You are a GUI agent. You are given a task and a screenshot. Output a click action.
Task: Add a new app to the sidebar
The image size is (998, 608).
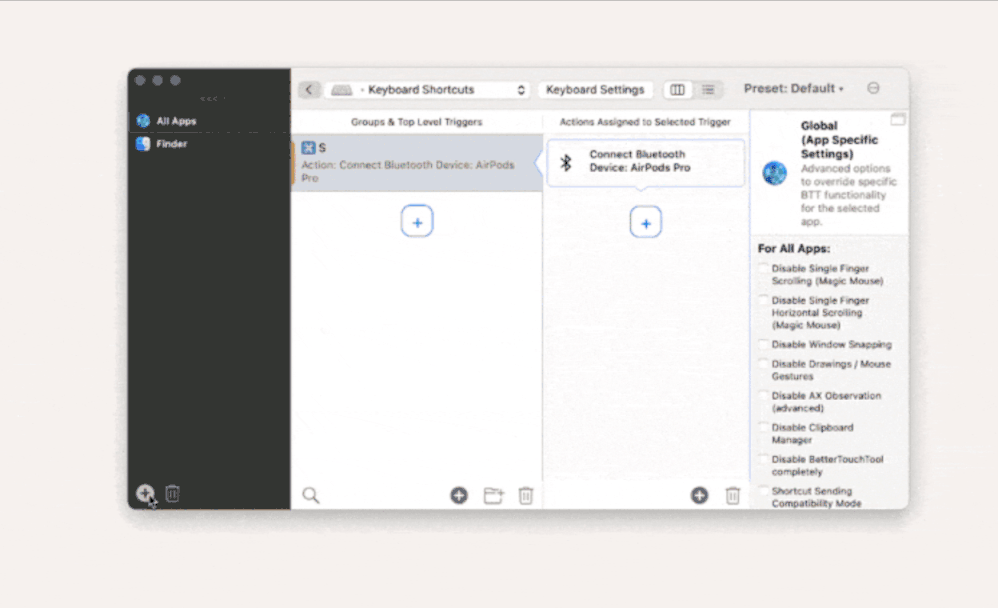[x=145, y=494]
